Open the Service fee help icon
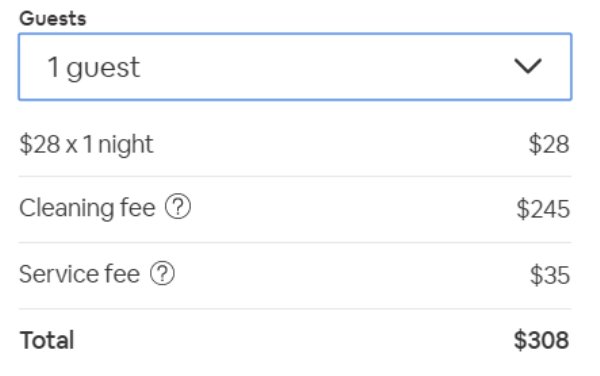The image size is (600, 376). click(x=162, y=273)
